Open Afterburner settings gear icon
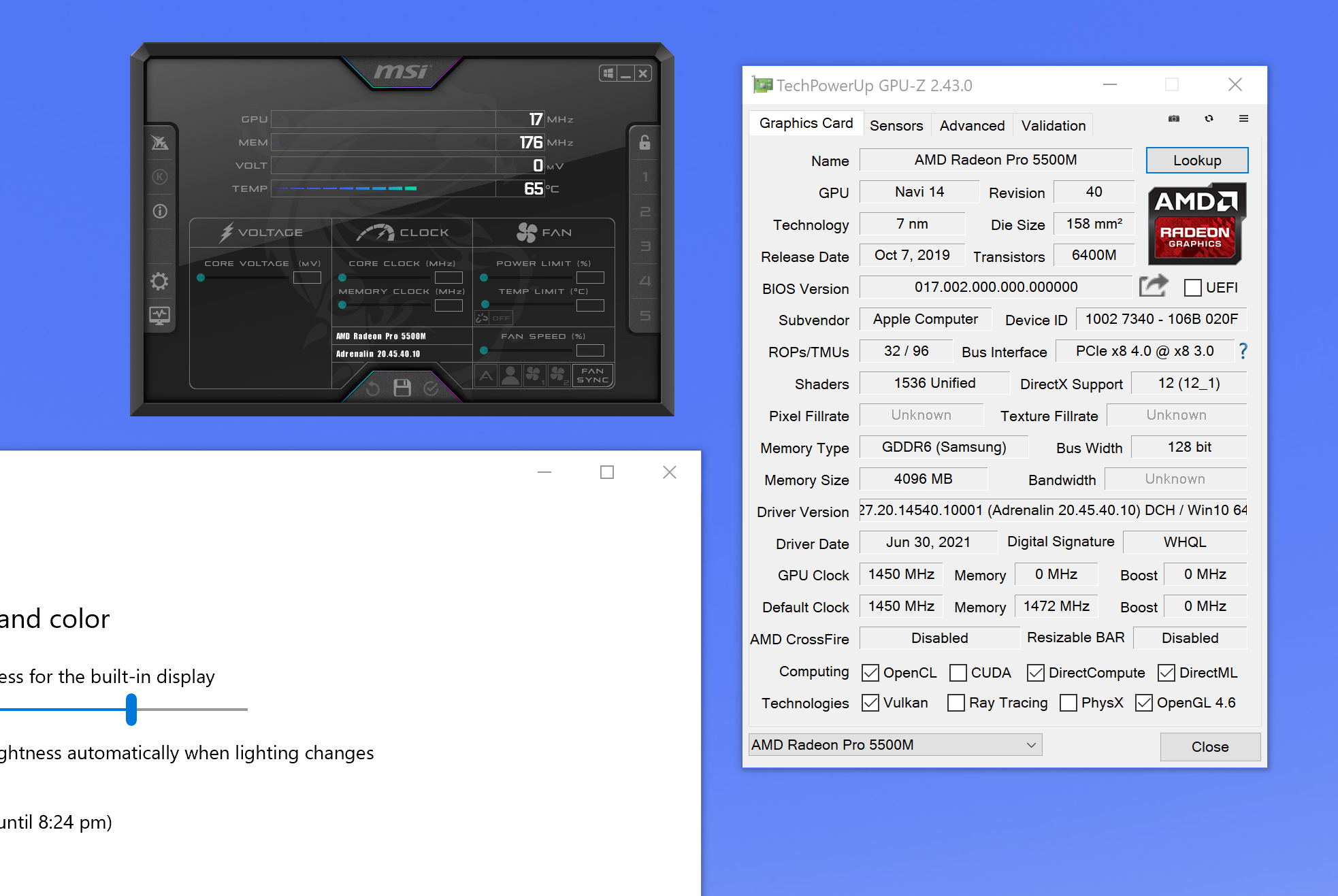Screen dimensions: 1338x896 pos(159,281)
